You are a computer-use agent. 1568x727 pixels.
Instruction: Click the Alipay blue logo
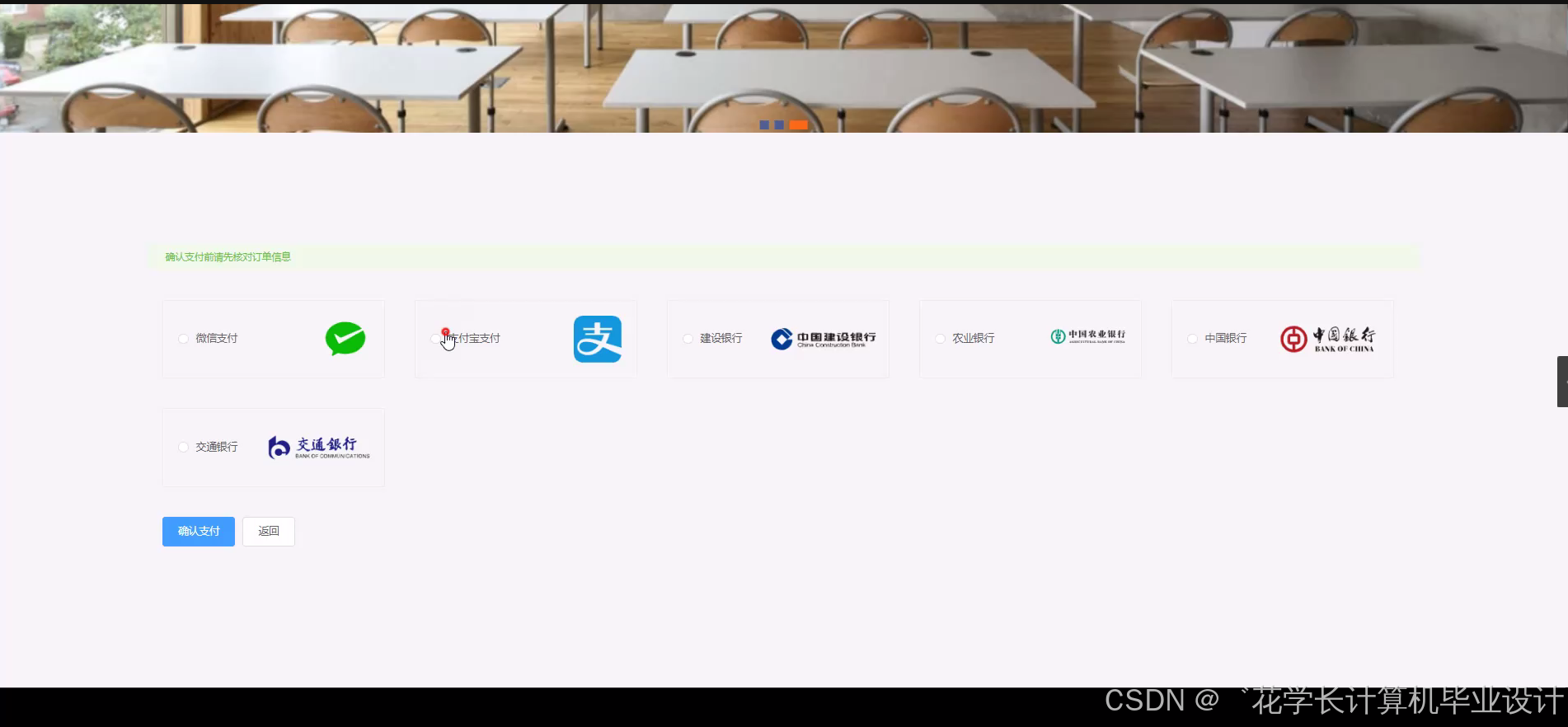(x=598, y=339)
